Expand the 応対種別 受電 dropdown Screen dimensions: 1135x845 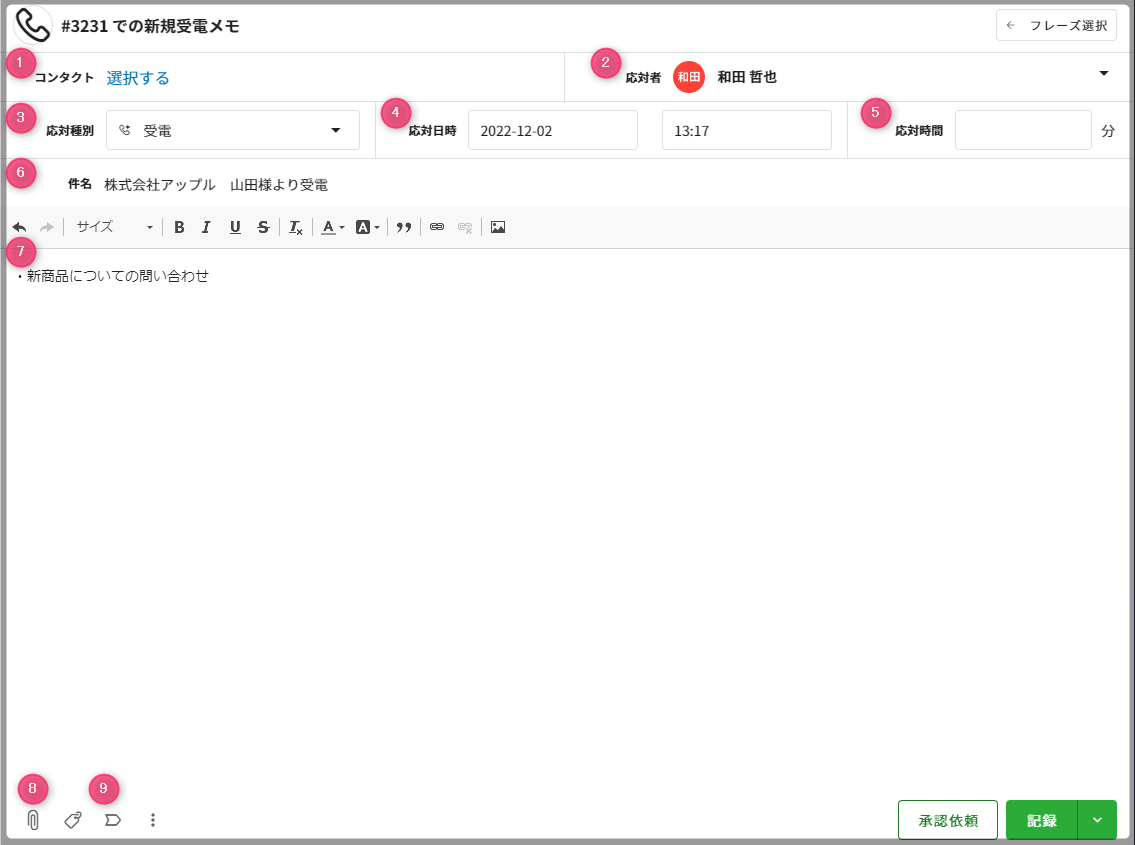coord(232,130)
